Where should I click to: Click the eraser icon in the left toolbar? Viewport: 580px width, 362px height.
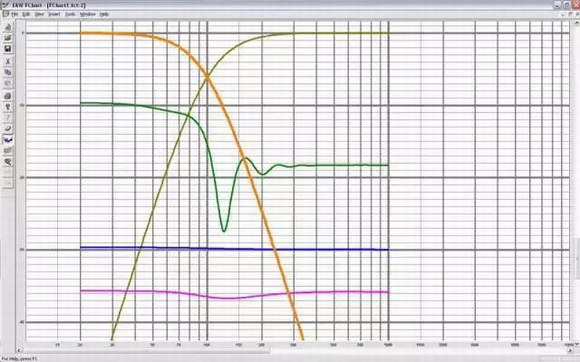[x=8, y=129]
